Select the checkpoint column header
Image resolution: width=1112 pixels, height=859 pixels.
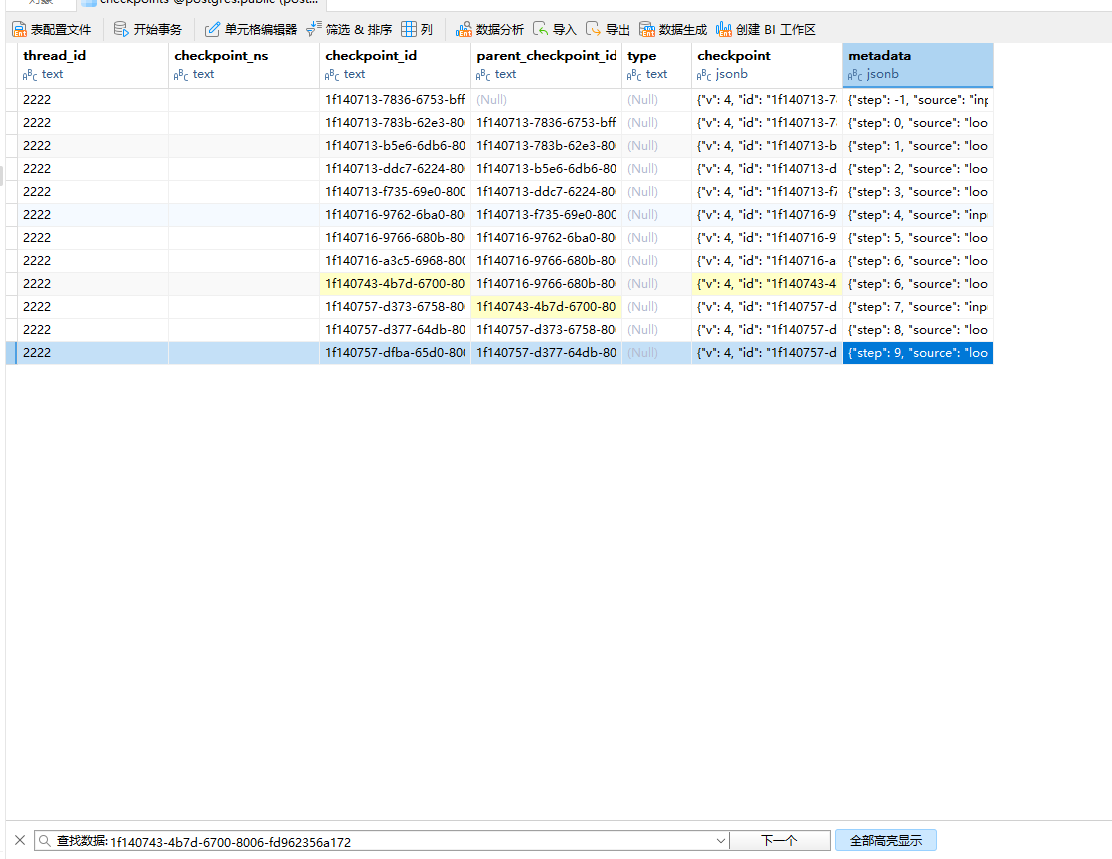pyautogui.click(x=767, y=65)
